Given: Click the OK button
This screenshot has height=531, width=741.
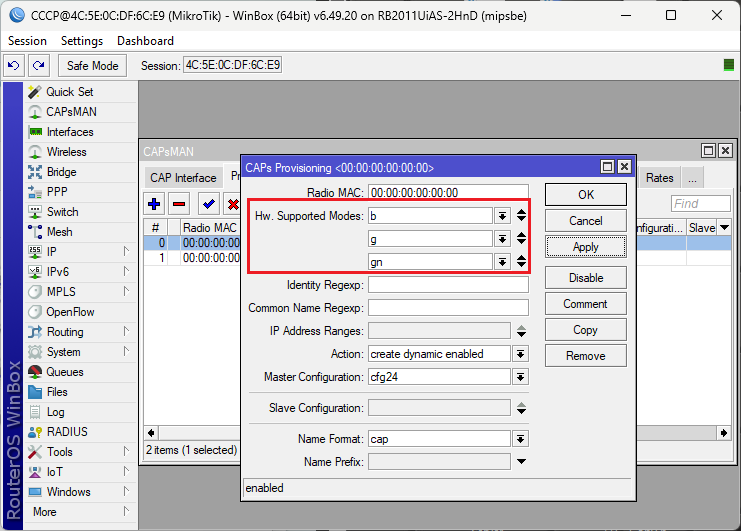Looking at the screenshot, I should point(586,195).
